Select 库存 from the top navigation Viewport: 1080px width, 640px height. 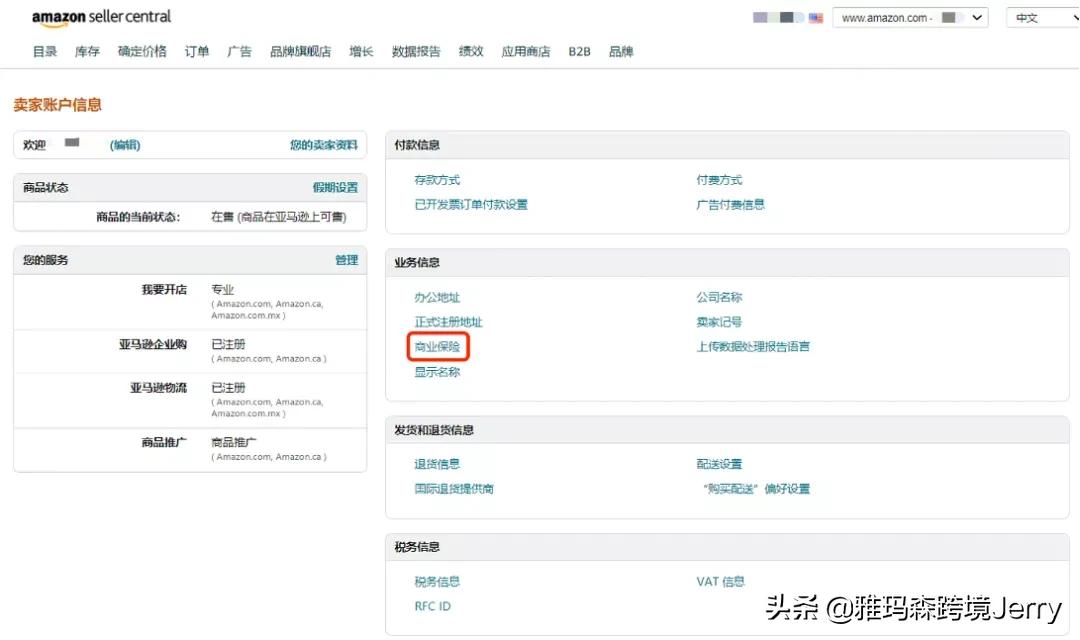pyautogui.click(x=87, y=51)
